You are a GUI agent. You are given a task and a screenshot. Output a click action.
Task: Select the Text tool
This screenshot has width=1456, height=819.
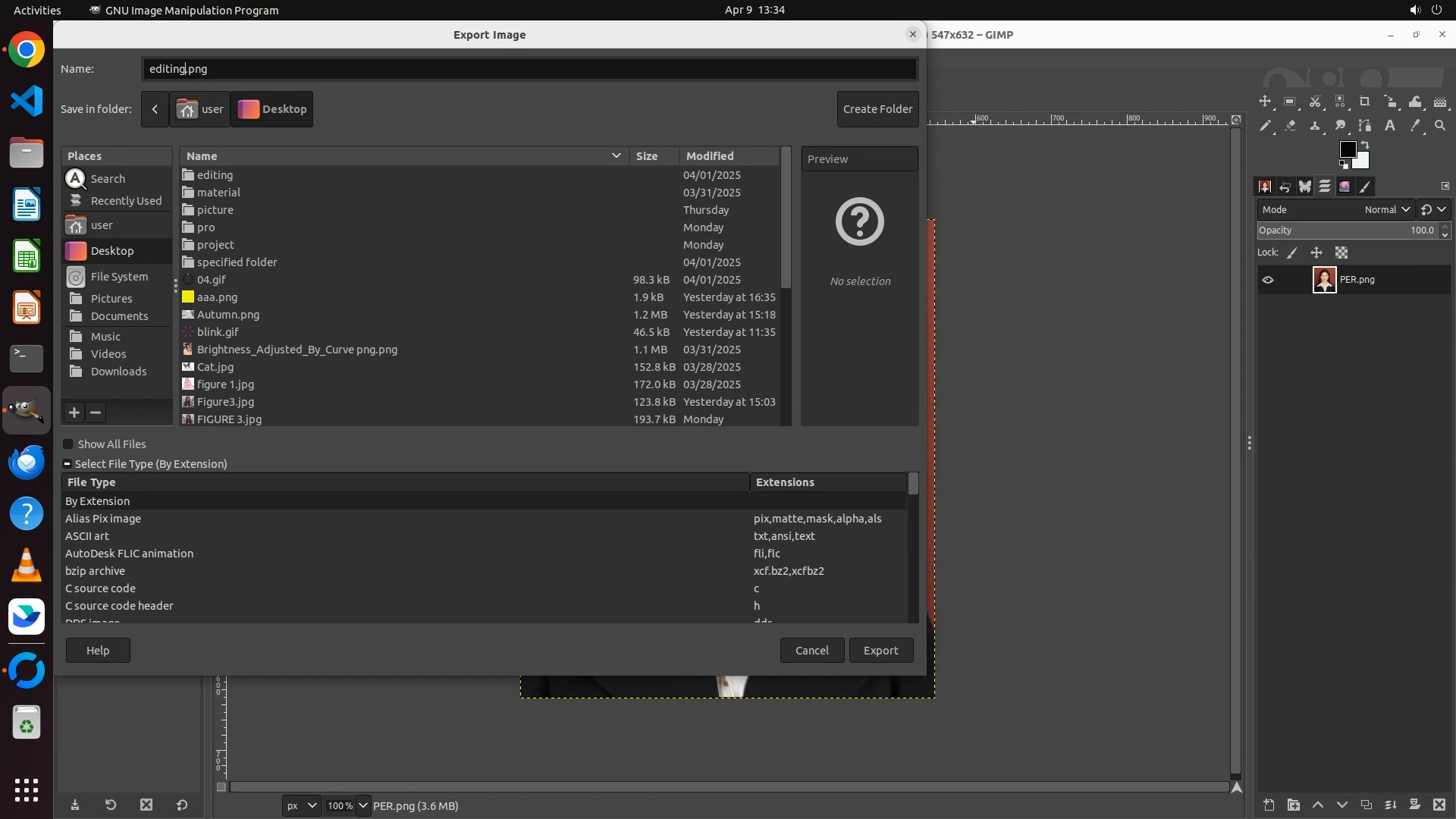[x=1390, y=126]
